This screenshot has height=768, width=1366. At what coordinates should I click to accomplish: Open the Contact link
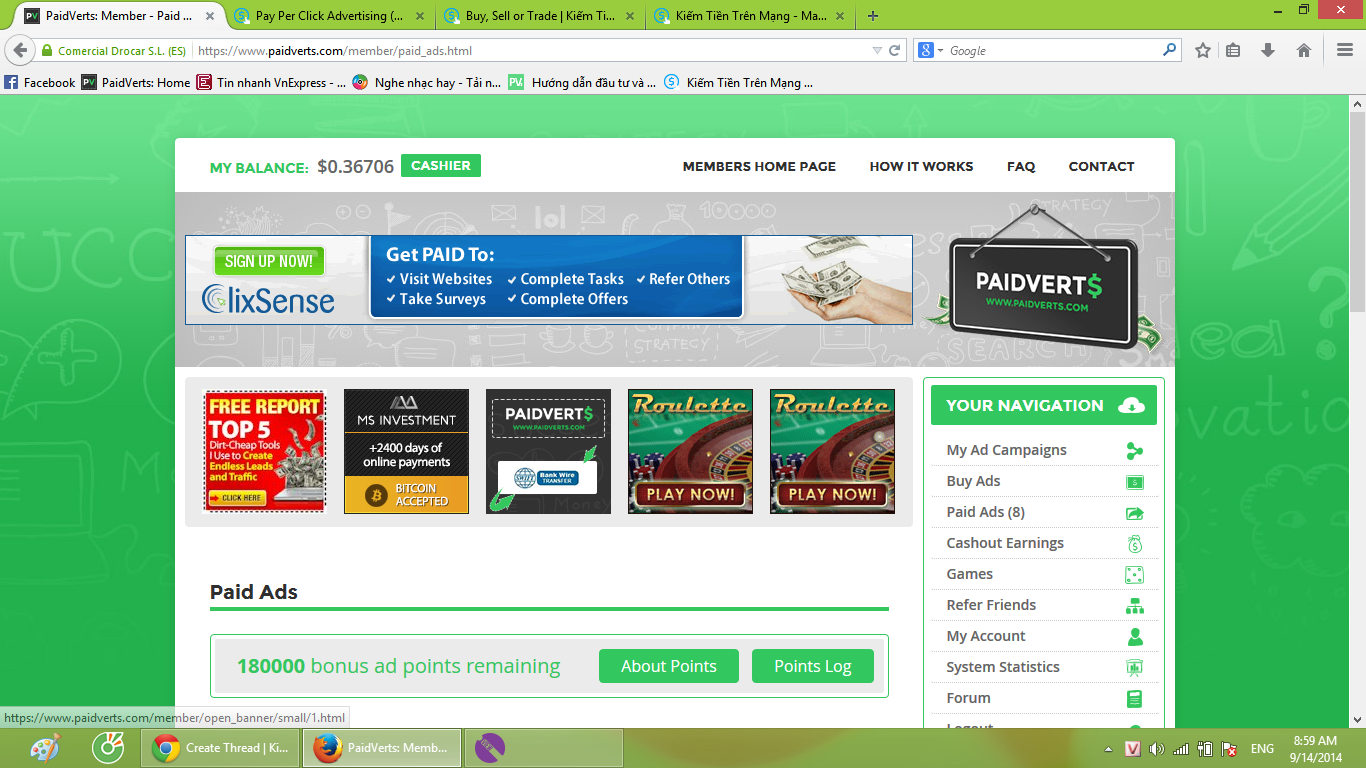tap(1101, 167)
